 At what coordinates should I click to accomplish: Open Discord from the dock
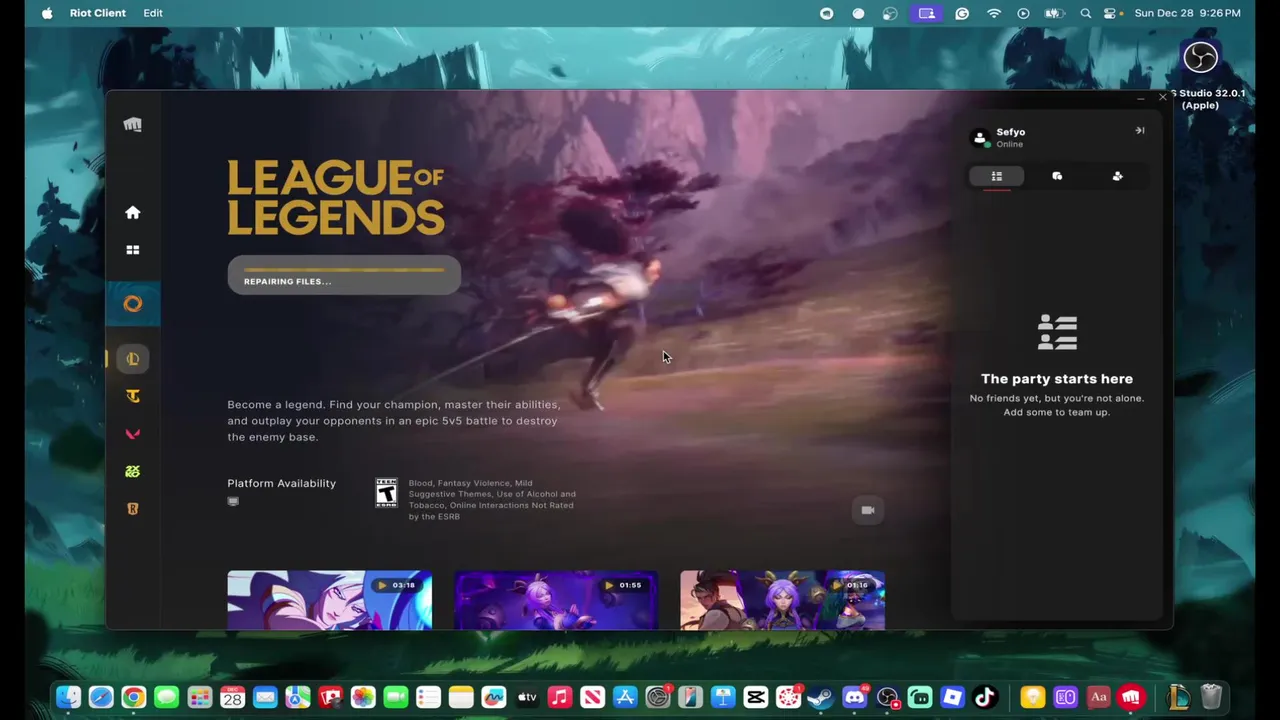[x=854, y=697]
